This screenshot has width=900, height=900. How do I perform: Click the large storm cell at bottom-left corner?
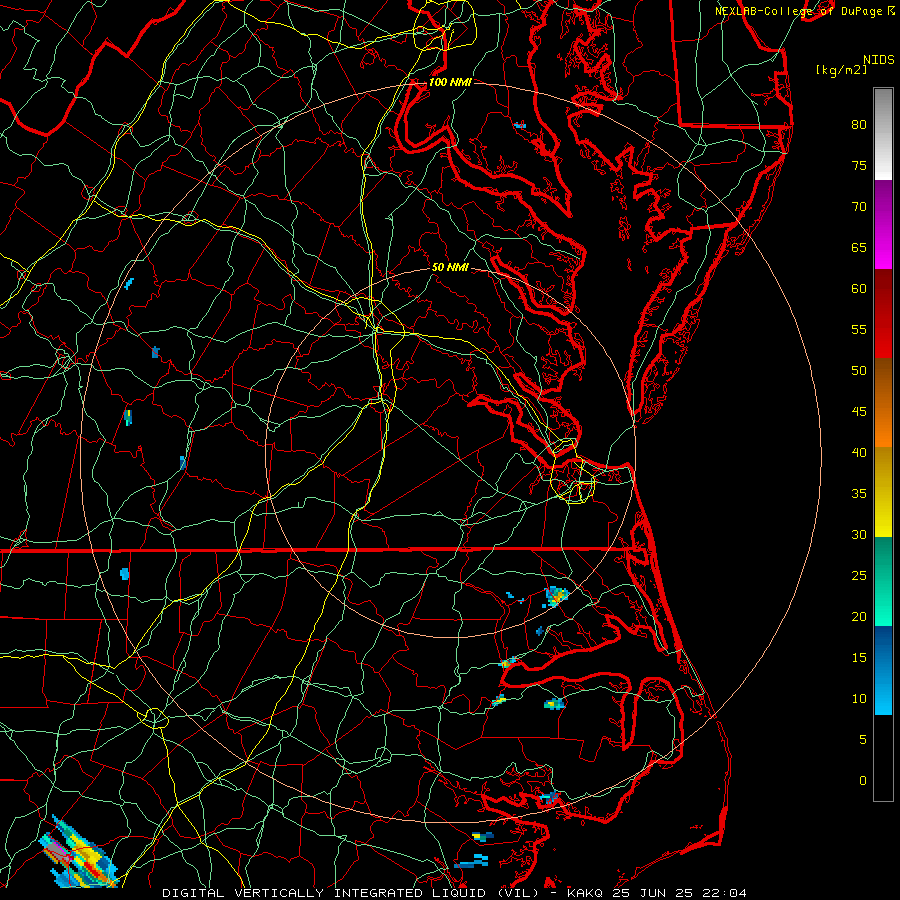tap(79, 853)
